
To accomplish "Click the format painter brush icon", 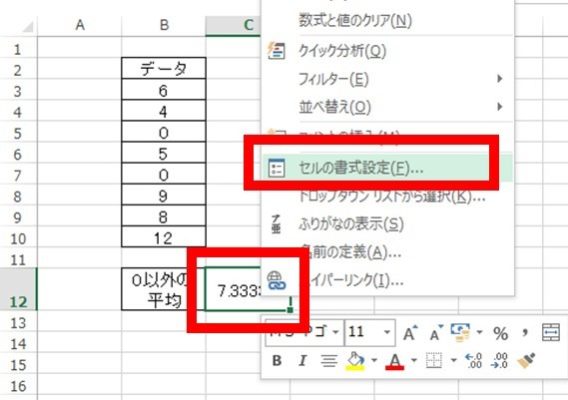I will coord(526,361).
